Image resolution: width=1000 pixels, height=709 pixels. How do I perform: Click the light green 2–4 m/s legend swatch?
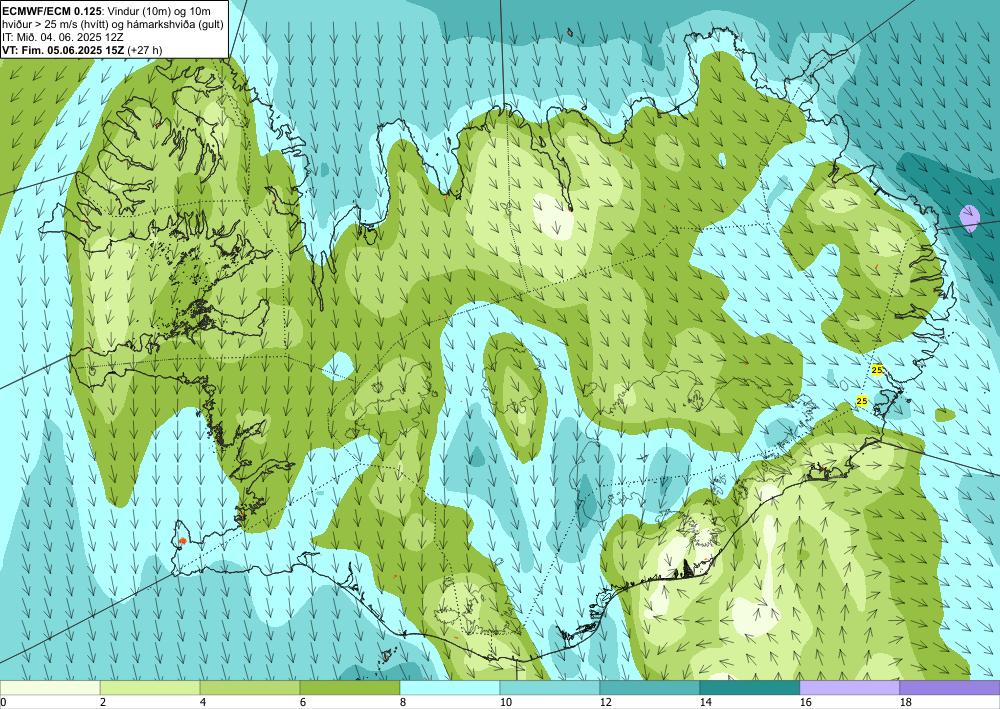(x=150, y=688)
